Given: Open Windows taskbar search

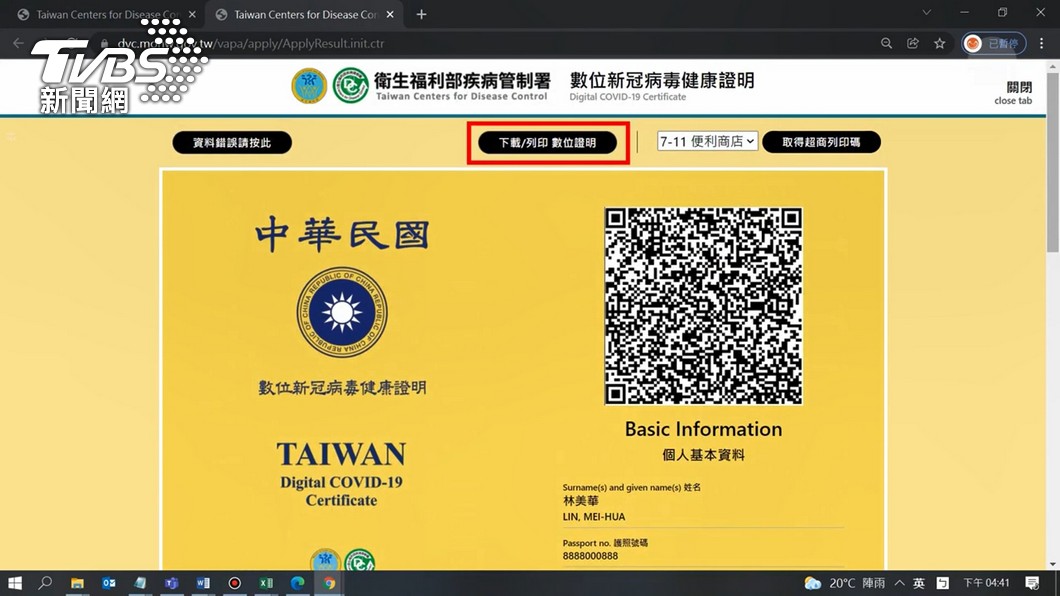Looking at the screenshot, I should point(45,582).
